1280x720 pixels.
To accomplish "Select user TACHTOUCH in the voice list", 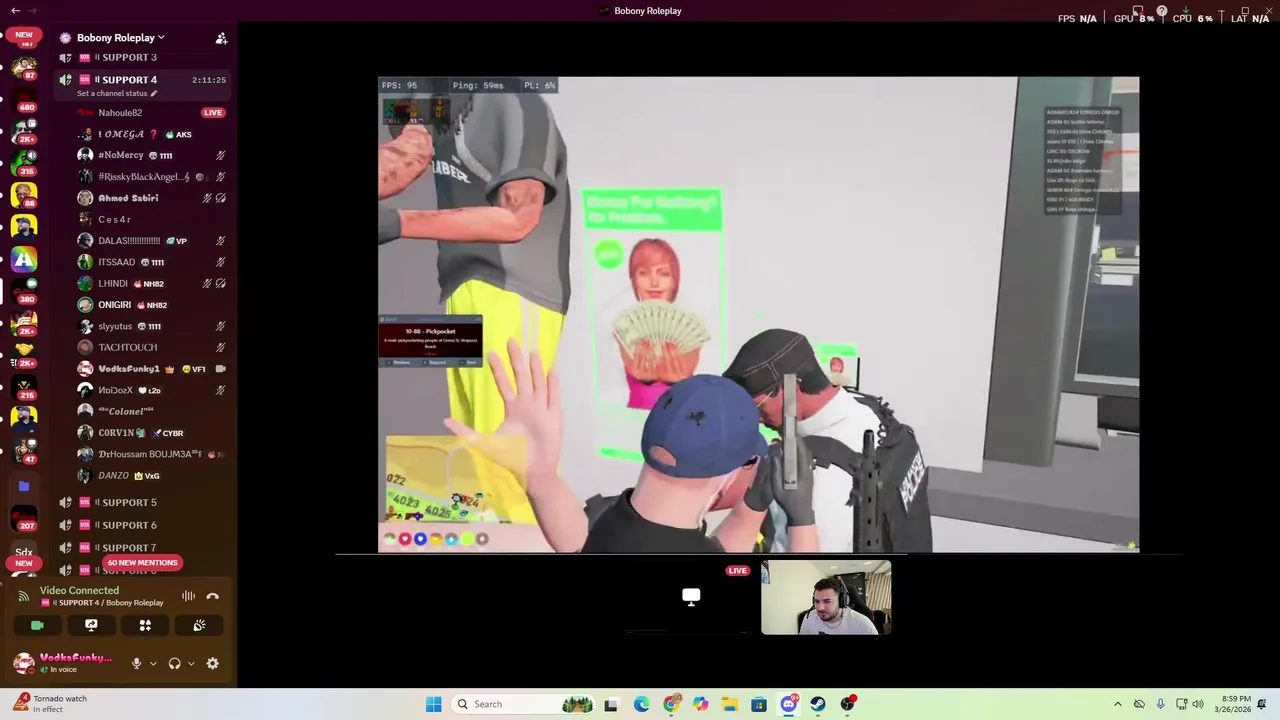I will 127,347.
